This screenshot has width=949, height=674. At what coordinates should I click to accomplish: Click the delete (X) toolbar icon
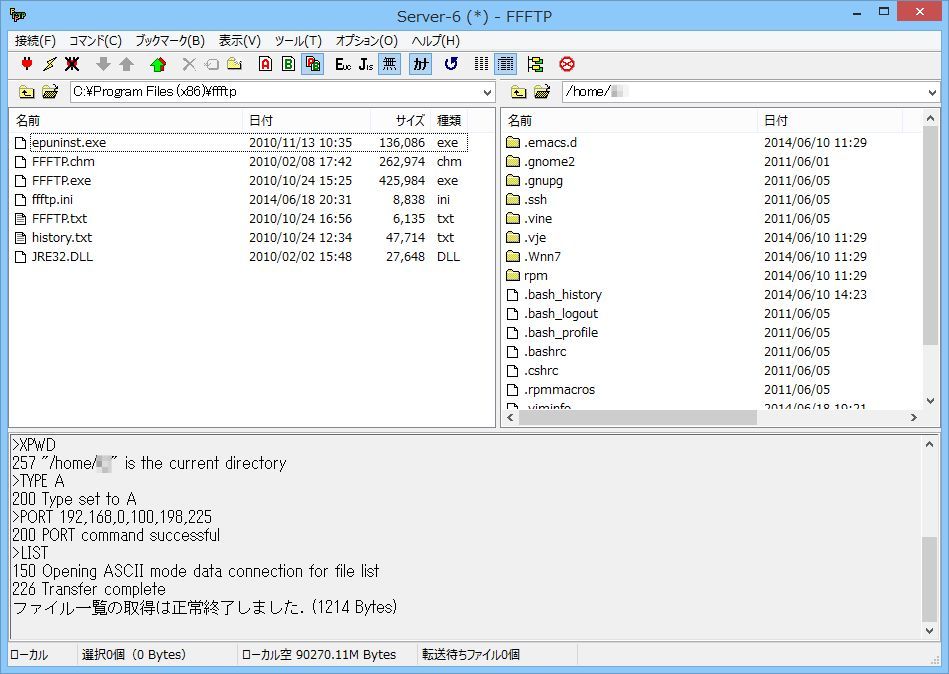tap(189, 64)
